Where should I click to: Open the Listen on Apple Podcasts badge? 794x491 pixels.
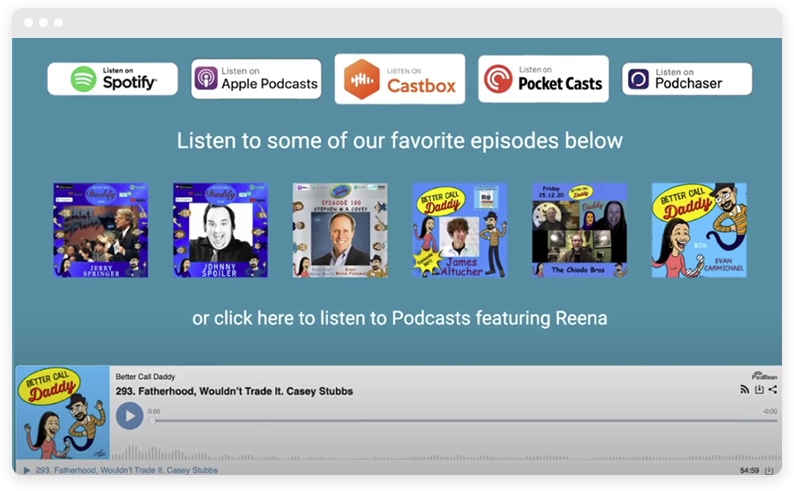[x=256, y=79]
